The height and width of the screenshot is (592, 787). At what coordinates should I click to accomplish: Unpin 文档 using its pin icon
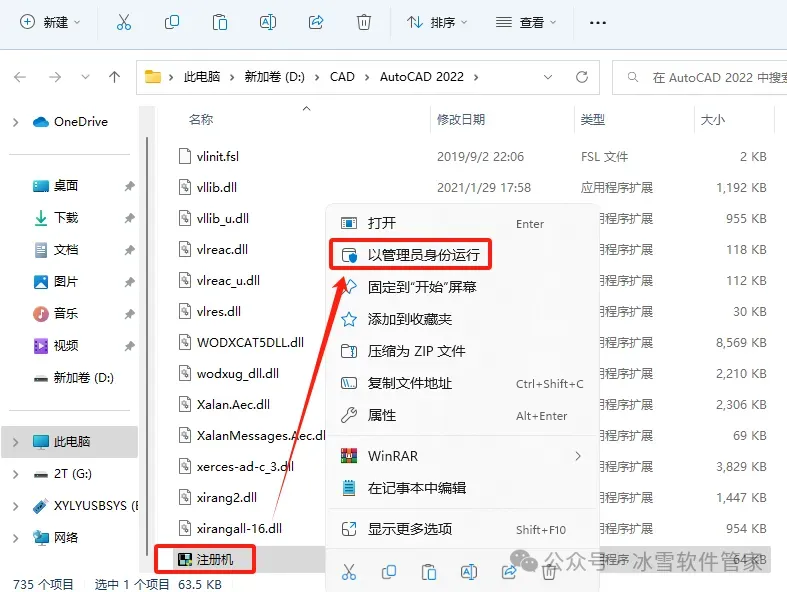[129, 250]
